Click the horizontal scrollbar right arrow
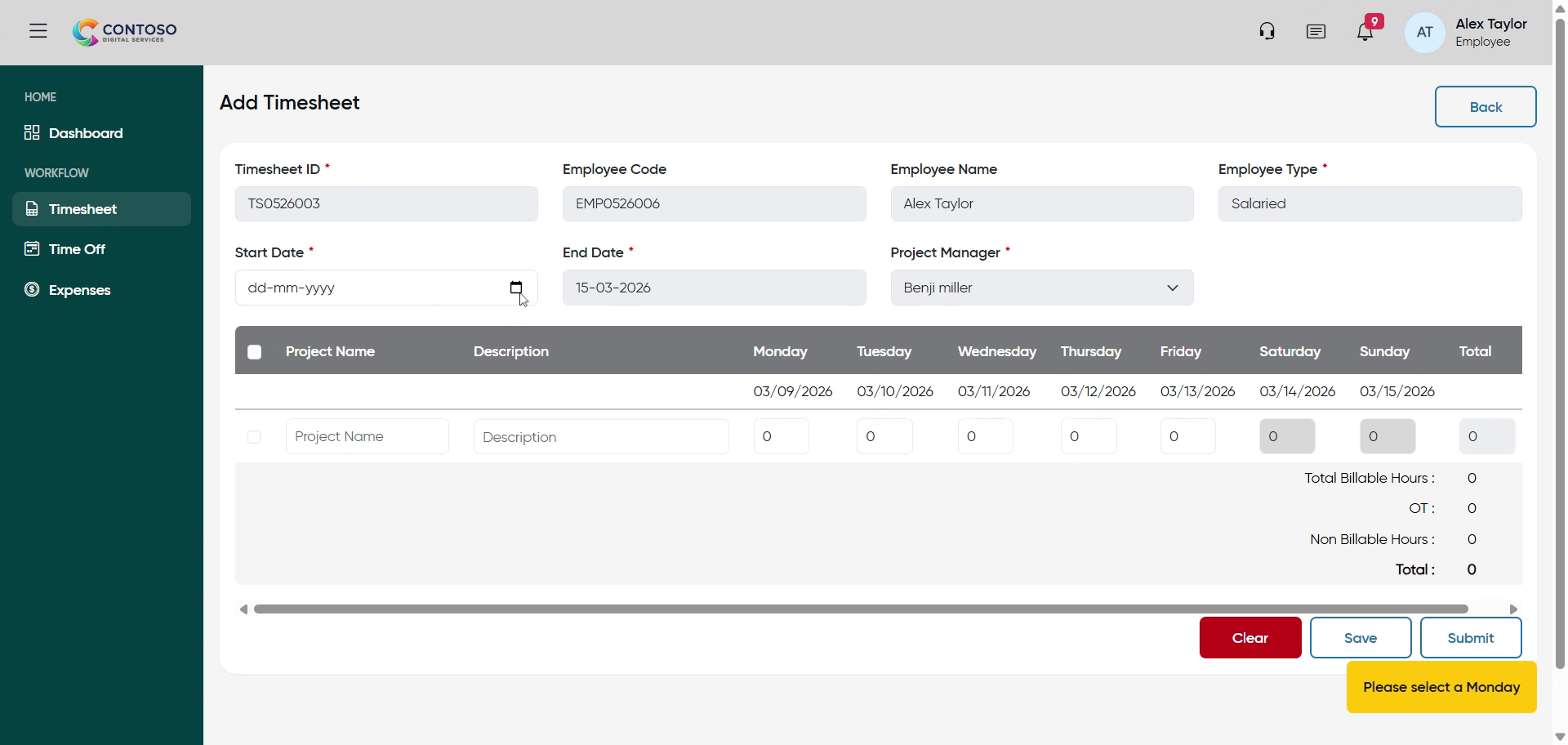Image resolution: width=1568 pixels, height=745 pixels. pyautogui.click(x=1513, y=609)
